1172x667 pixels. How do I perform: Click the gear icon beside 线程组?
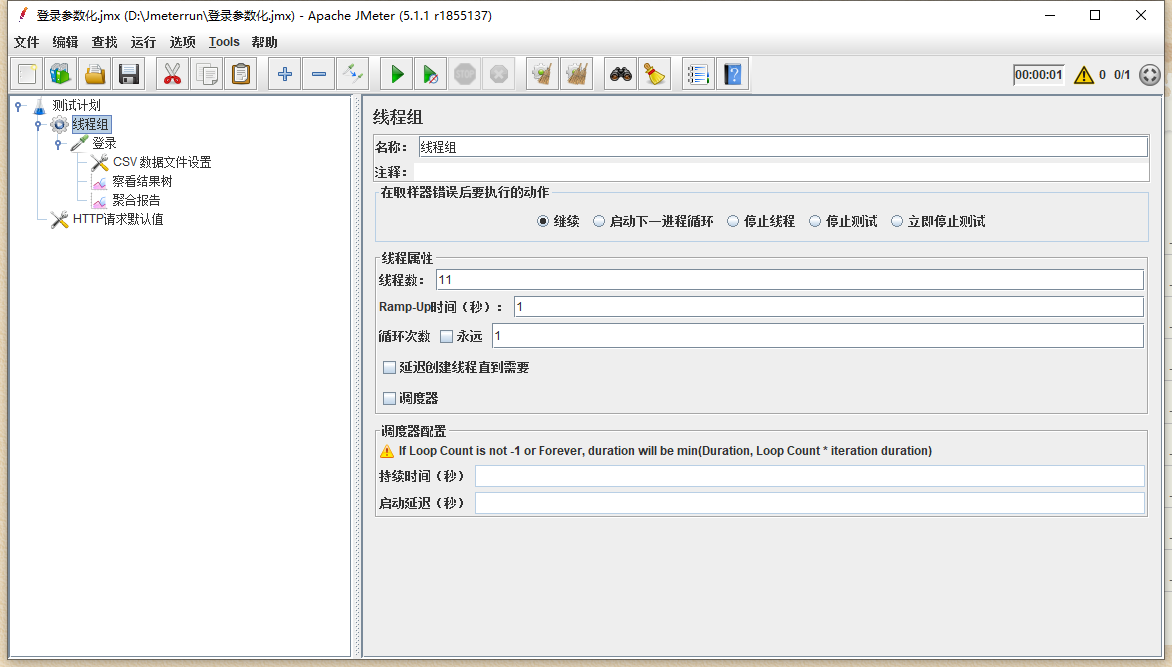pos(59,124)
